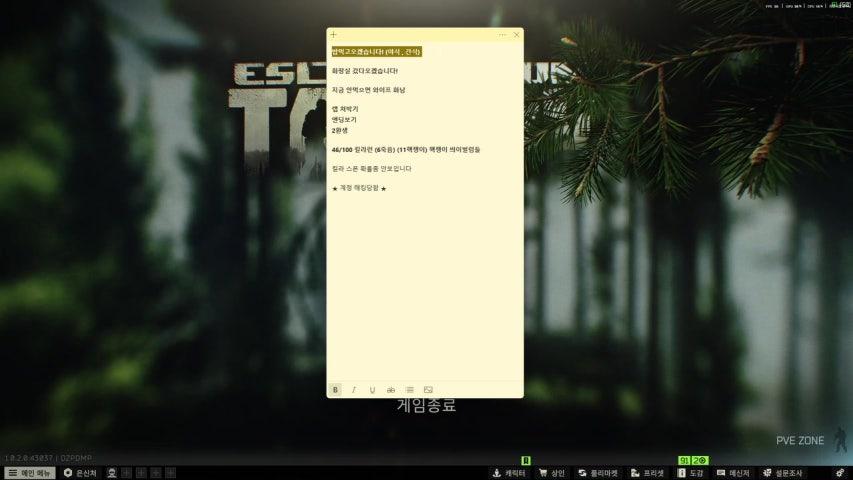Viewport: 853px width, 480px height.
Task: Close the yellow sticky note
Action: coord(516,35)
